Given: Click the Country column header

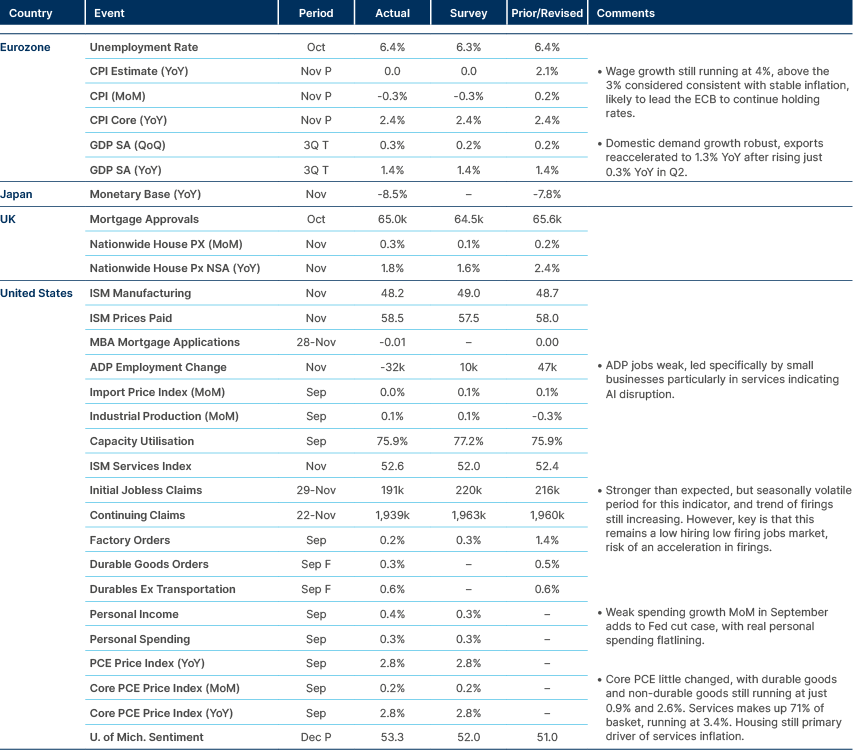Looking at the screenshot, I should pos(28,13).
